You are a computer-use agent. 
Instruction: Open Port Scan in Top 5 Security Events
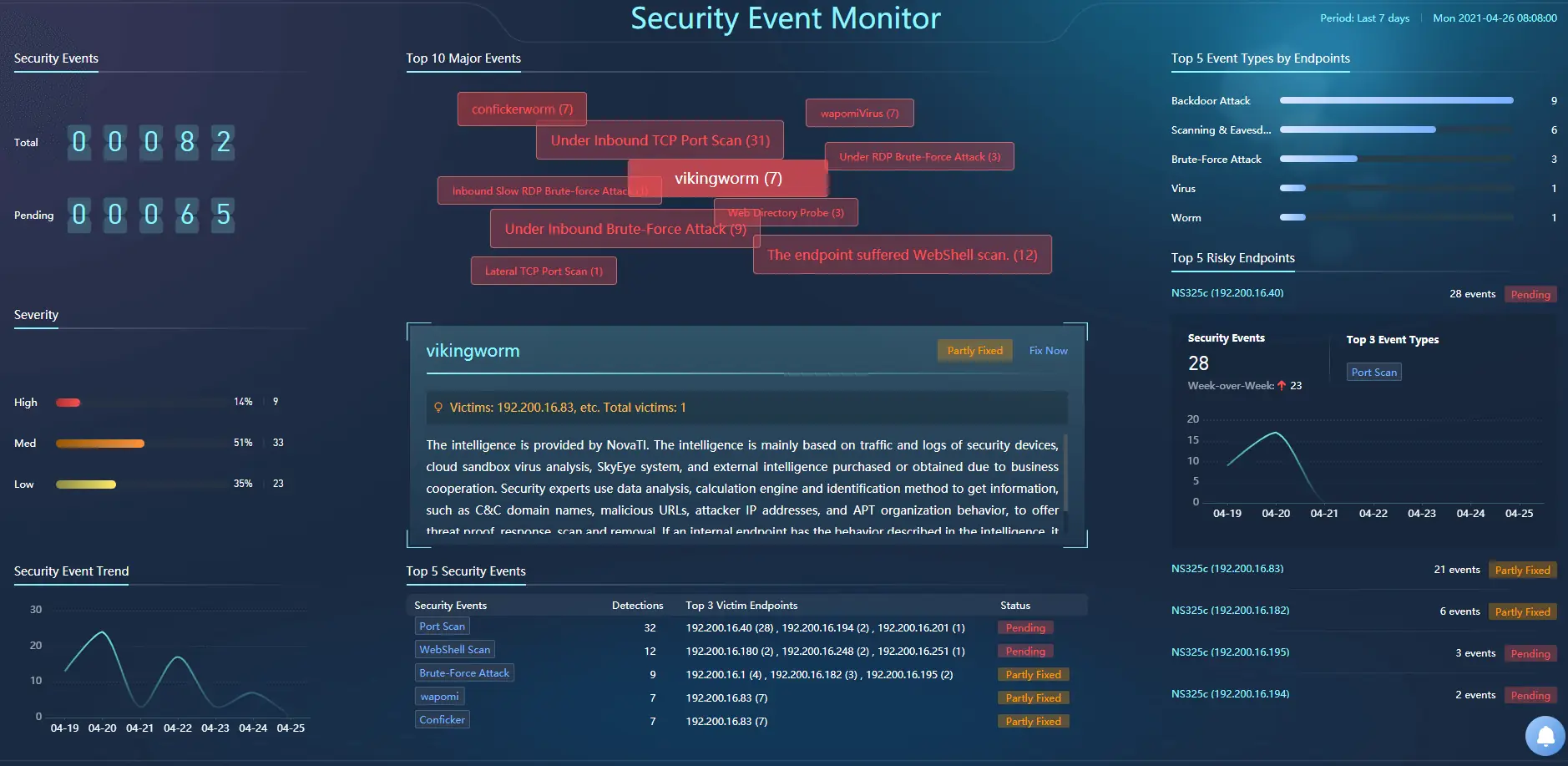click(442, 626)
